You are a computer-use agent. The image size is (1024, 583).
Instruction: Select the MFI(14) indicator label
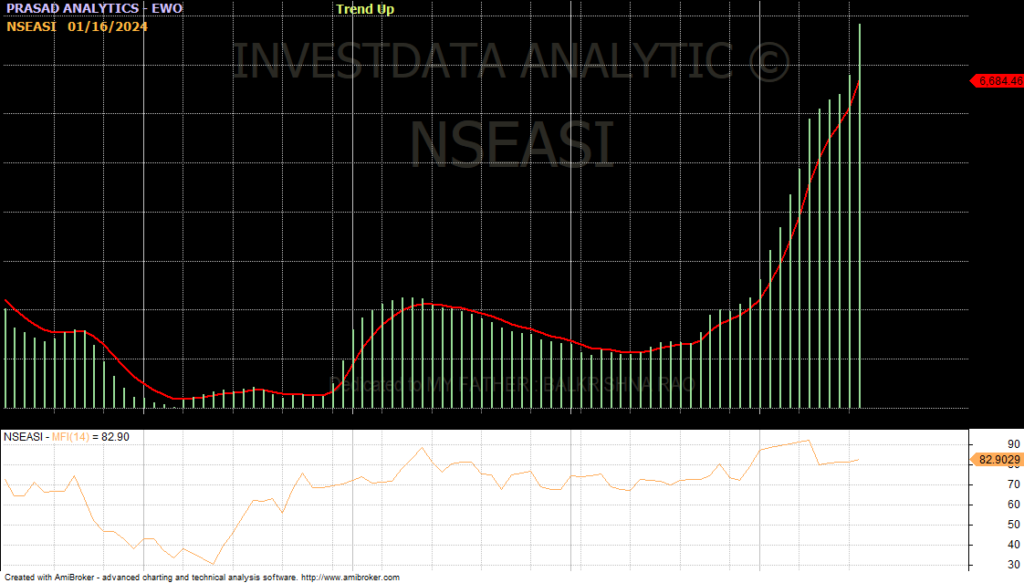click(77, 437)
